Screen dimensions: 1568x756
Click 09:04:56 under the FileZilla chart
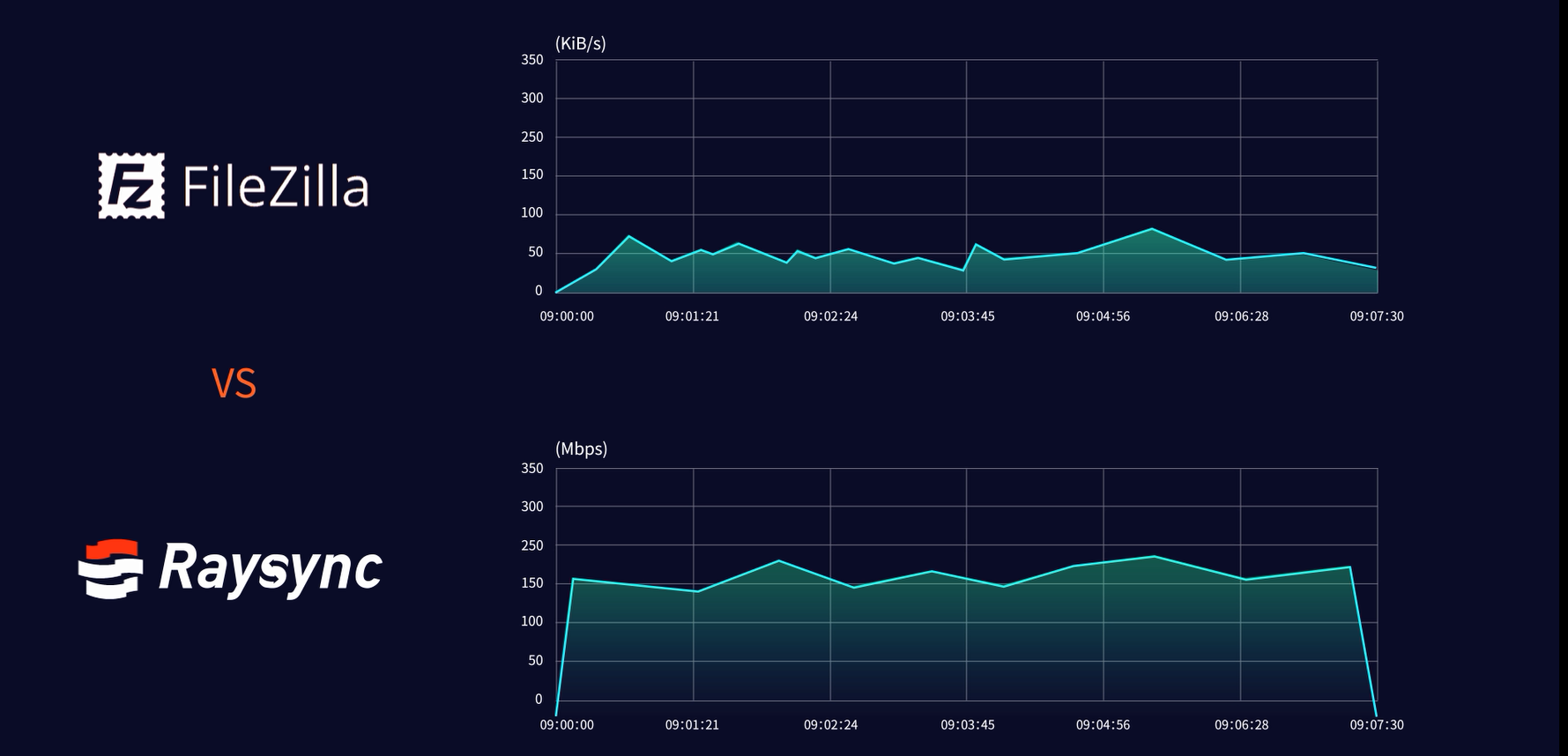click(1103, 316)
